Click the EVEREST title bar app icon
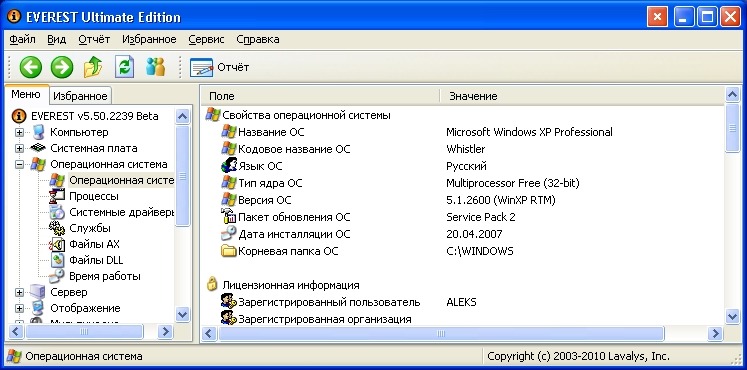 pyautogui.click(x=15, y=17)
